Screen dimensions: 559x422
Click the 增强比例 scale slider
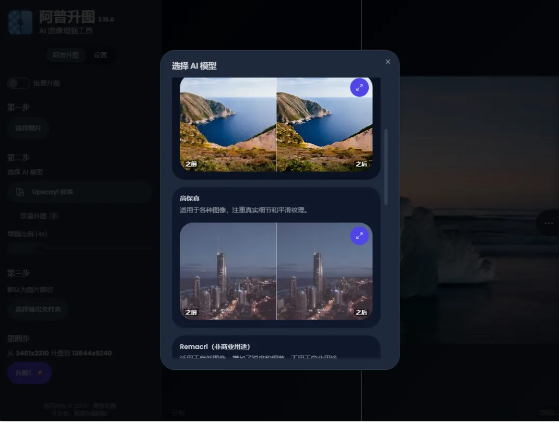tap(79, 247)
